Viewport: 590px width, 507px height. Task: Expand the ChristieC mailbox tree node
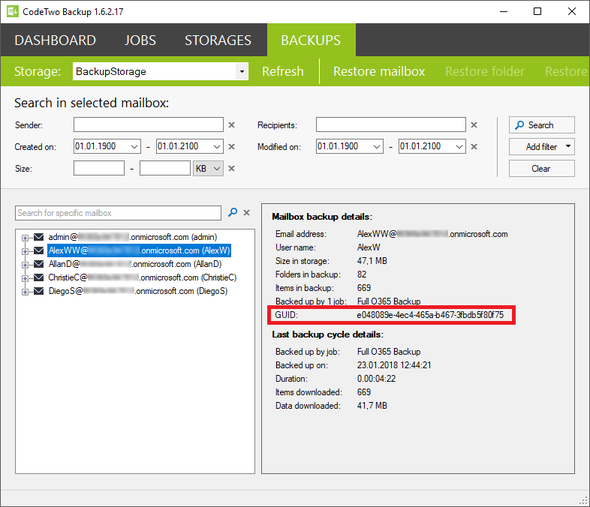click(x=25, y=278)
